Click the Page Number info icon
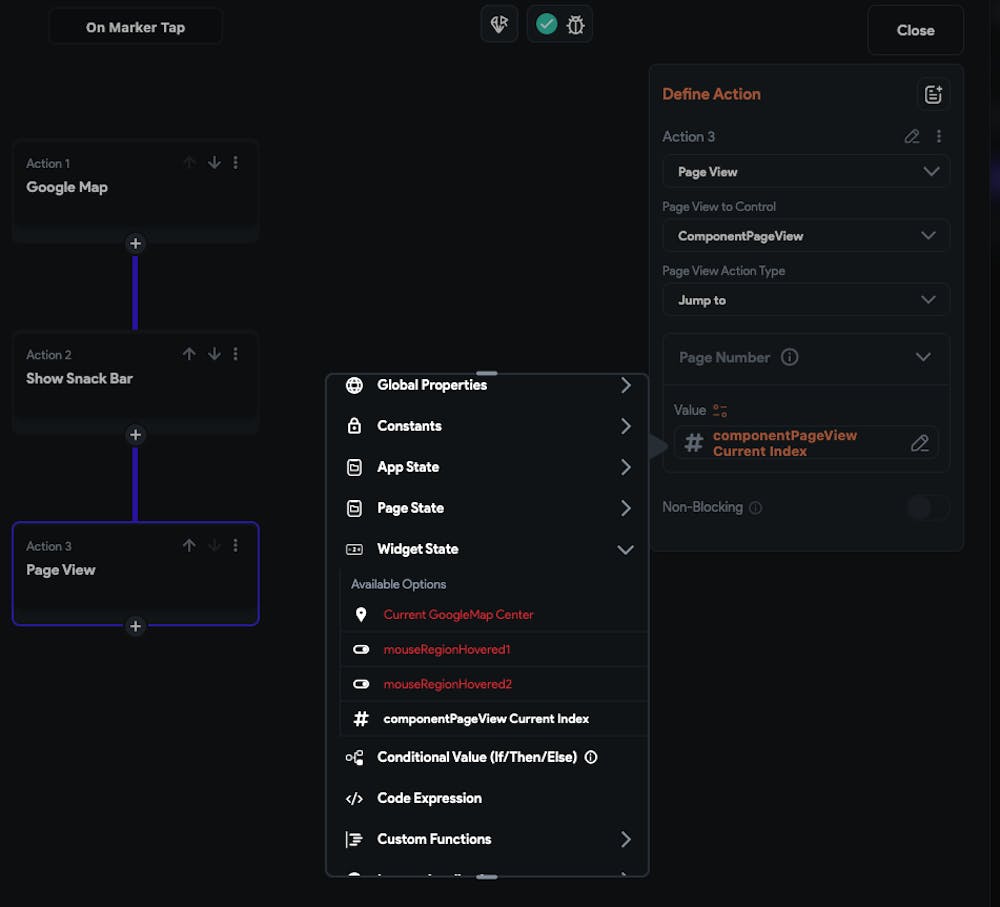 pos(789,357)
